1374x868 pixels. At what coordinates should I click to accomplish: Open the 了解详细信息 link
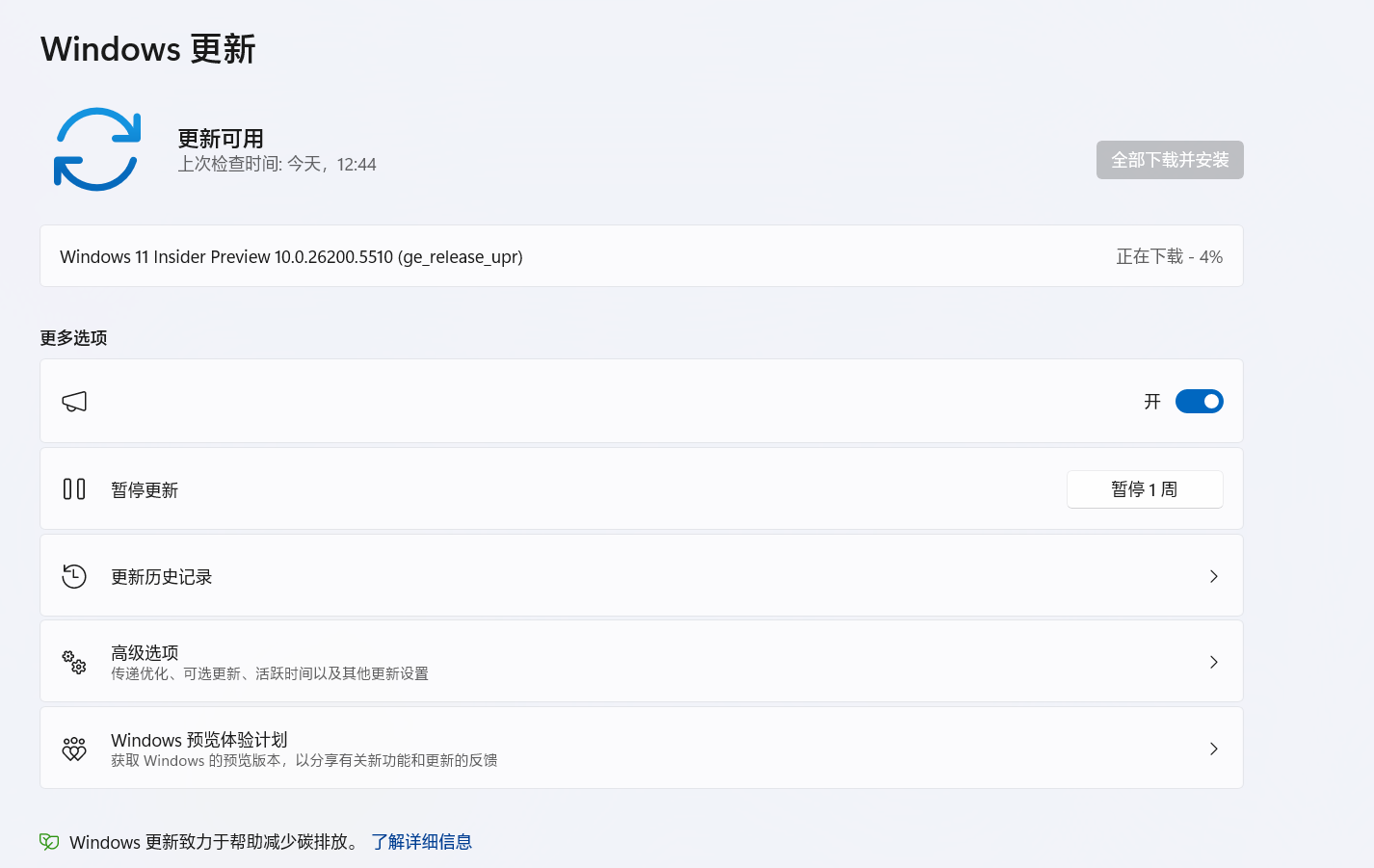click(421, 842)
